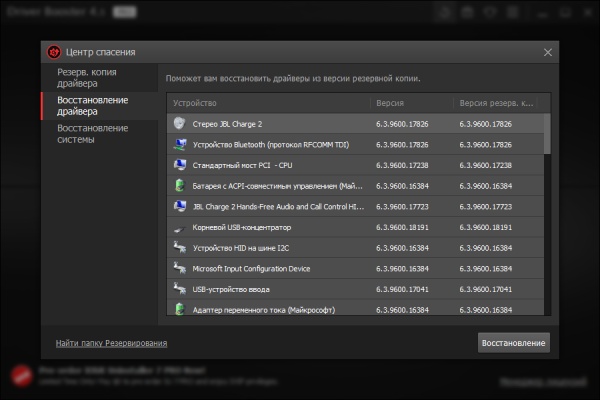
Task: Click Устройство HID на шине I2C icon
Action: 179,248
